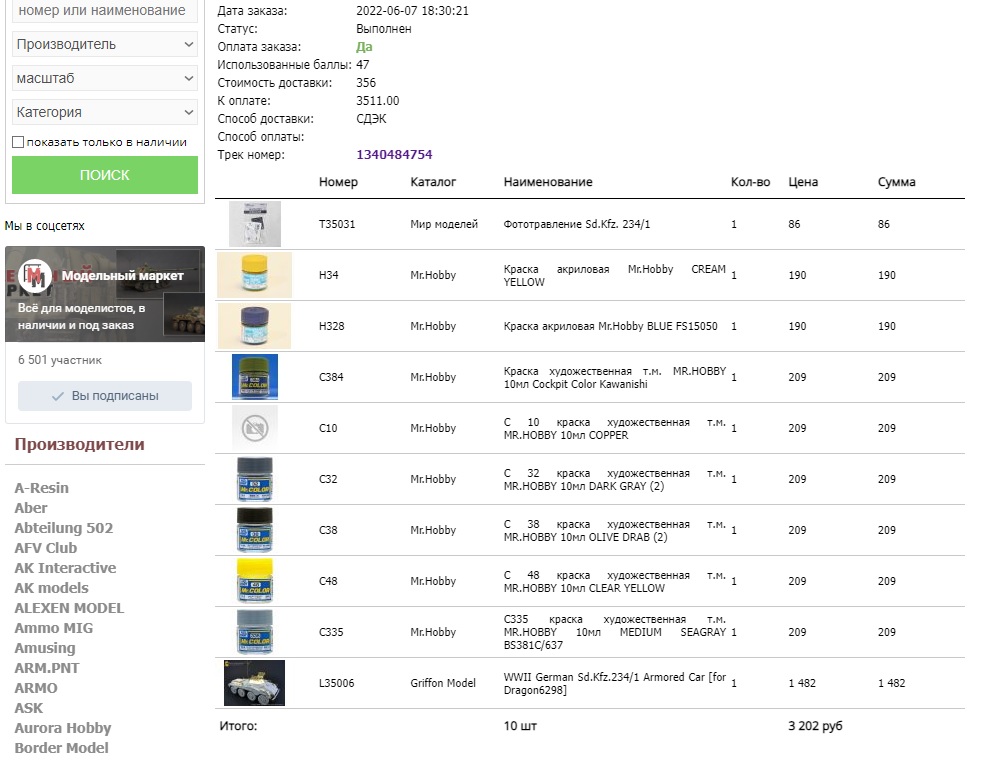Viewport: 999px width, 763px height.
Task: Select ALEXEN MODEL manufacturer
Action: coord(69,608)
